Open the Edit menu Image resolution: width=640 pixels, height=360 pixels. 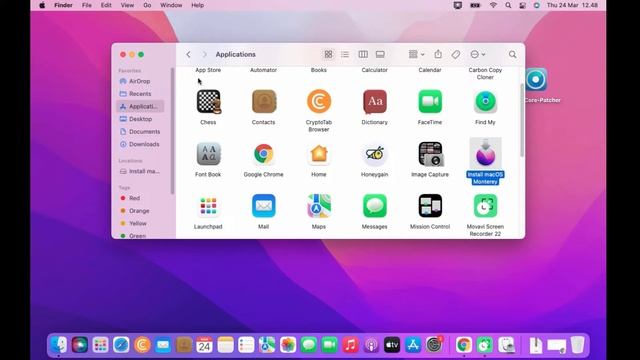coord(106,5)
